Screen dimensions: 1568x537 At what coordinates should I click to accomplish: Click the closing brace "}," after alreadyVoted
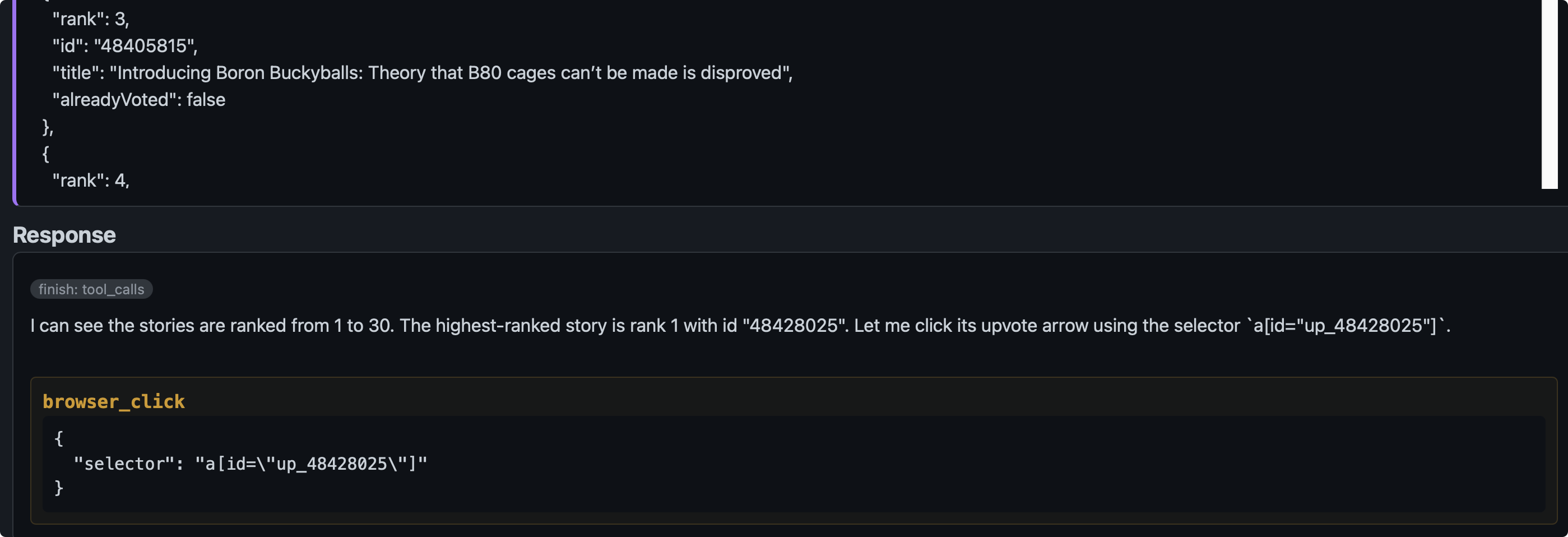[48, 127]
